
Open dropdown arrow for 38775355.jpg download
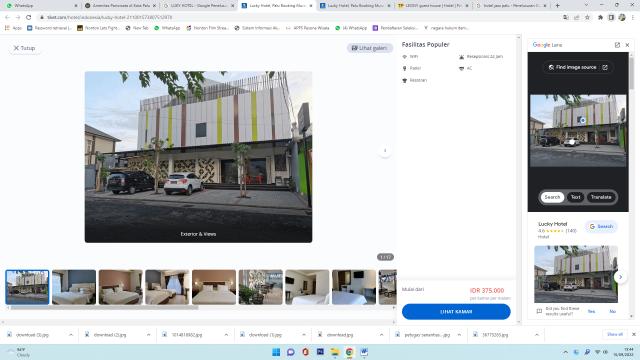pos(537,335)
